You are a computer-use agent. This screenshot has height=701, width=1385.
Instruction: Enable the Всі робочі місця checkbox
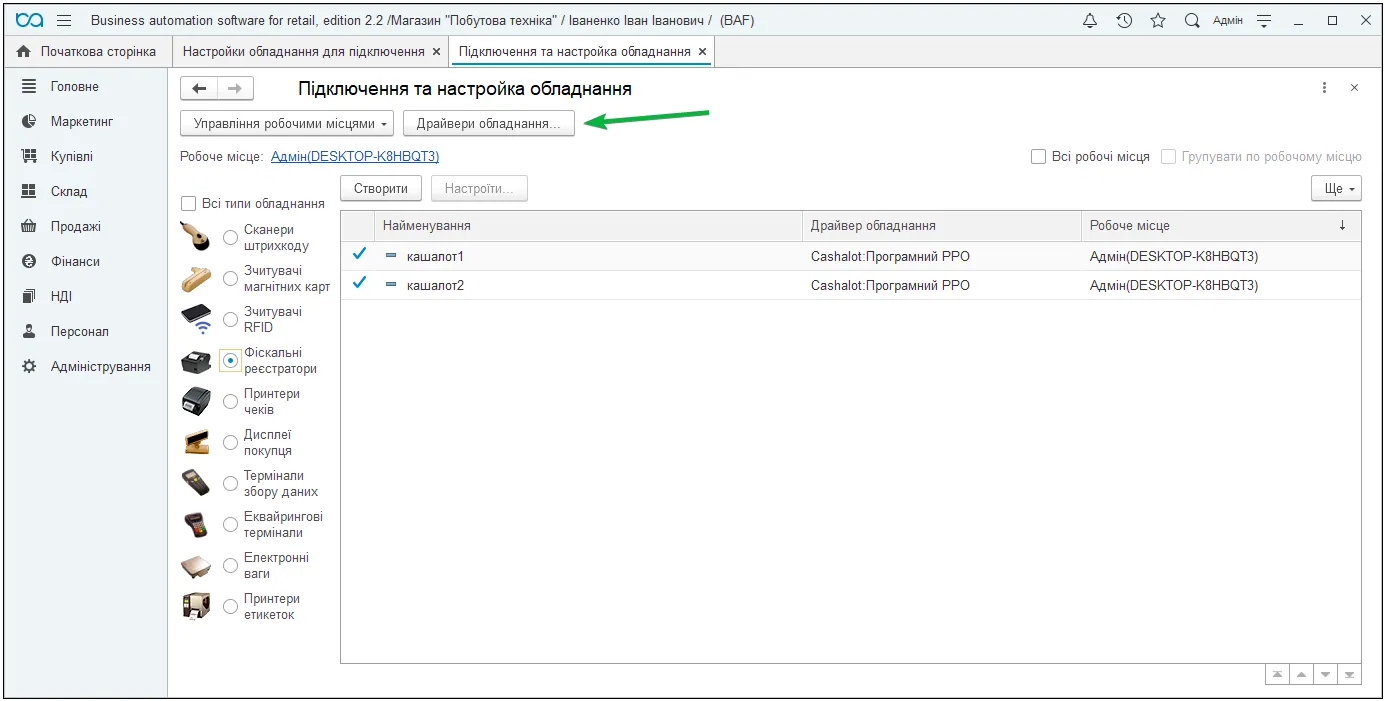tap(1038, 157)
